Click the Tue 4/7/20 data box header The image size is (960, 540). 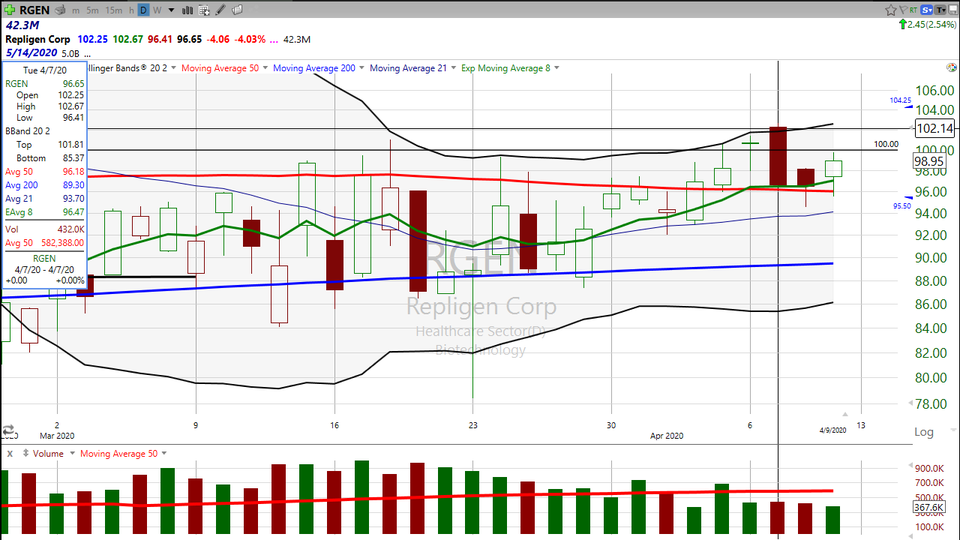pyautogui.click(x=45, y=70)
